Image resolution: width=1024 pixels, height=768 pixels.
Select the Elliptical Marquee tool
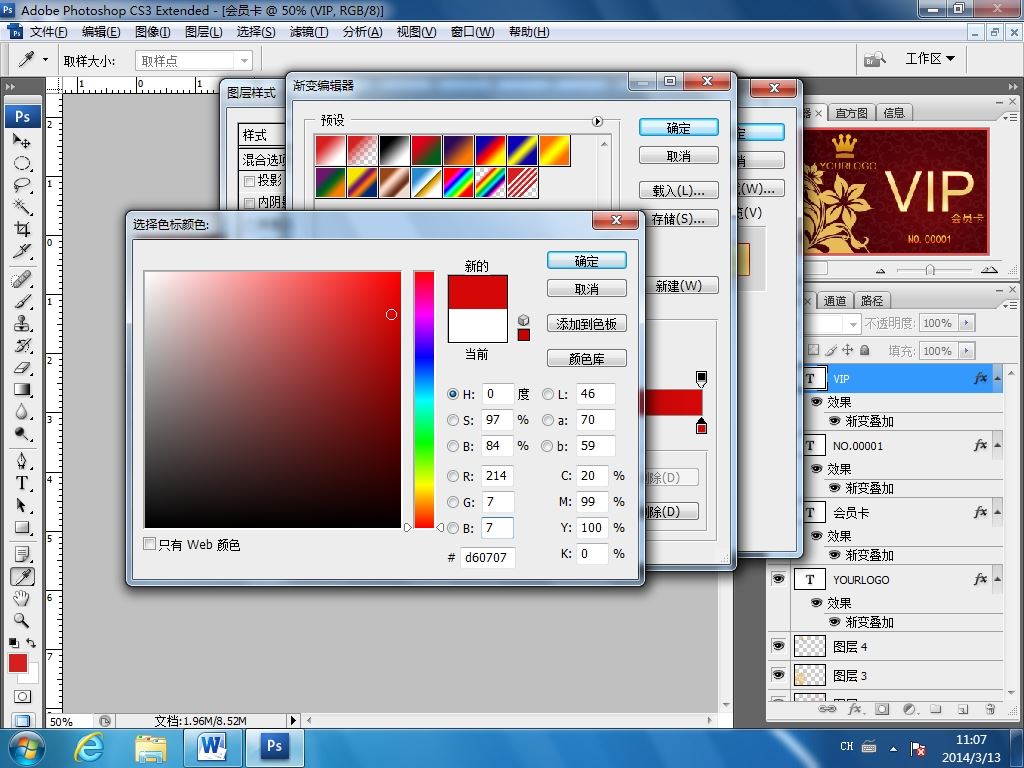pos(22,163)
